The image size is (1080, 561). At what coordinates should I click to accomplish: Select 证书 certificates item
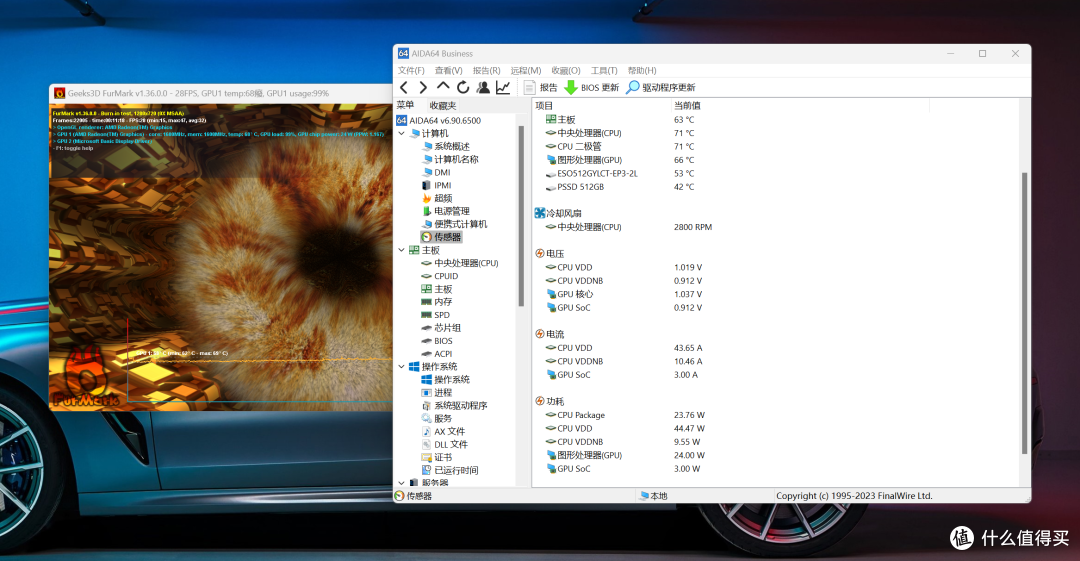[x=437, y=458]
